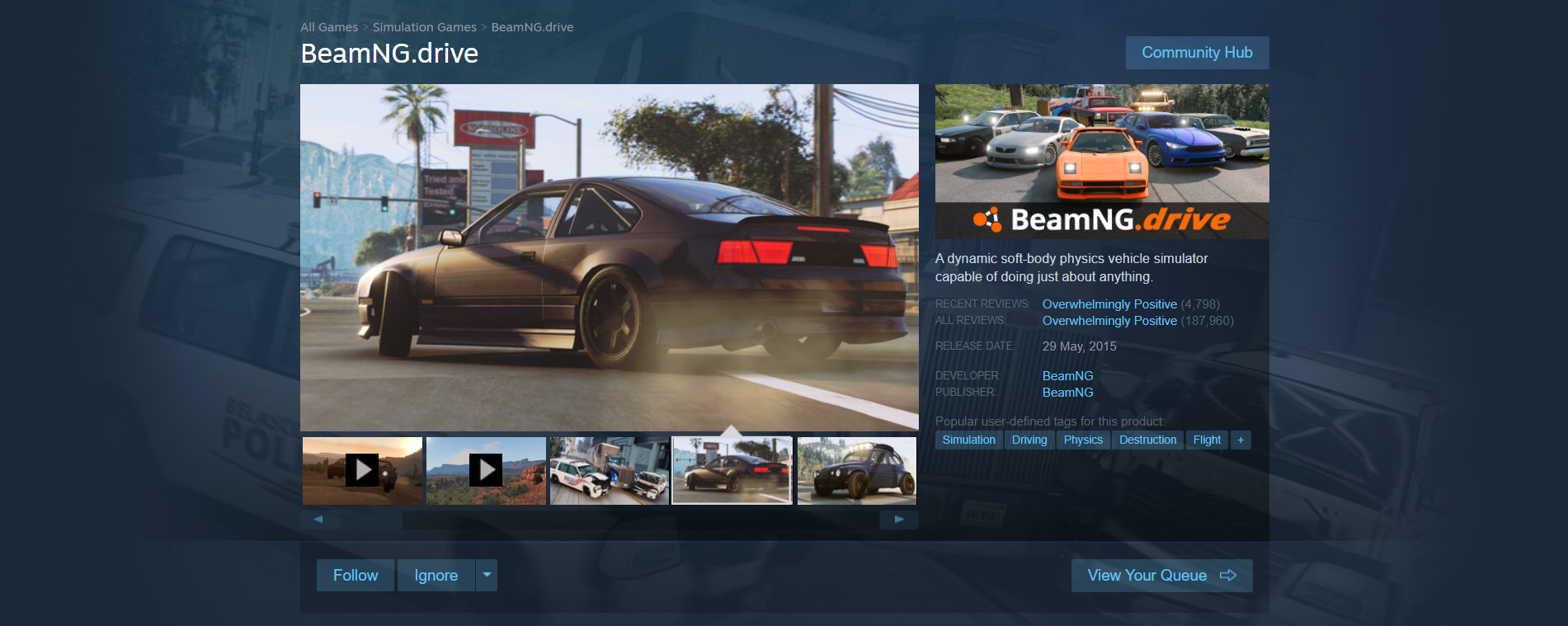Ignore this game
The height and width of the screenshot is (626, 1568).
(436, 576)
